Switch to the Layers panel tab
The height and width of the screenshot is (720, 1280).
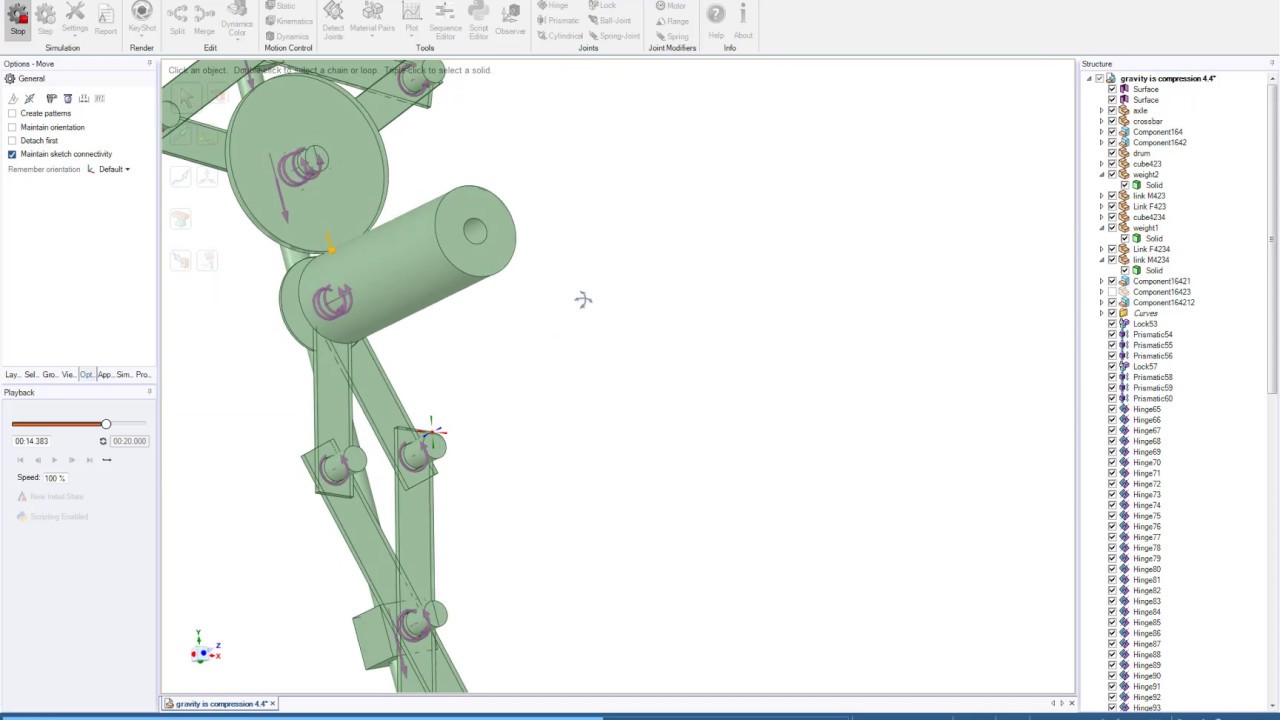[x=12, y=375]
